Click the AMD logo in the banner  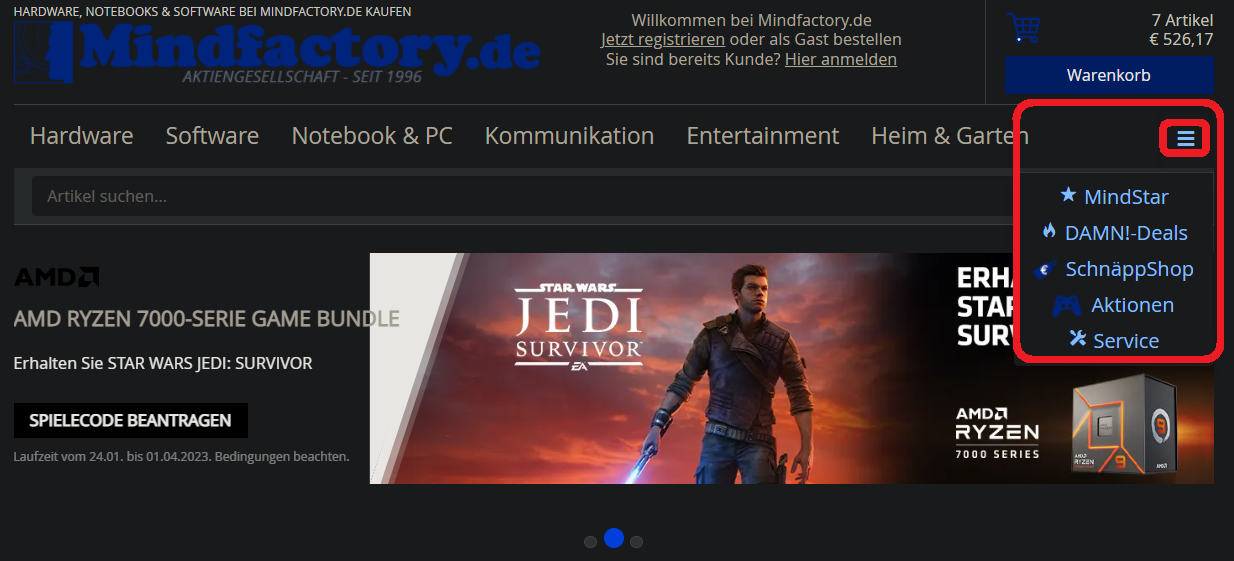56,277
